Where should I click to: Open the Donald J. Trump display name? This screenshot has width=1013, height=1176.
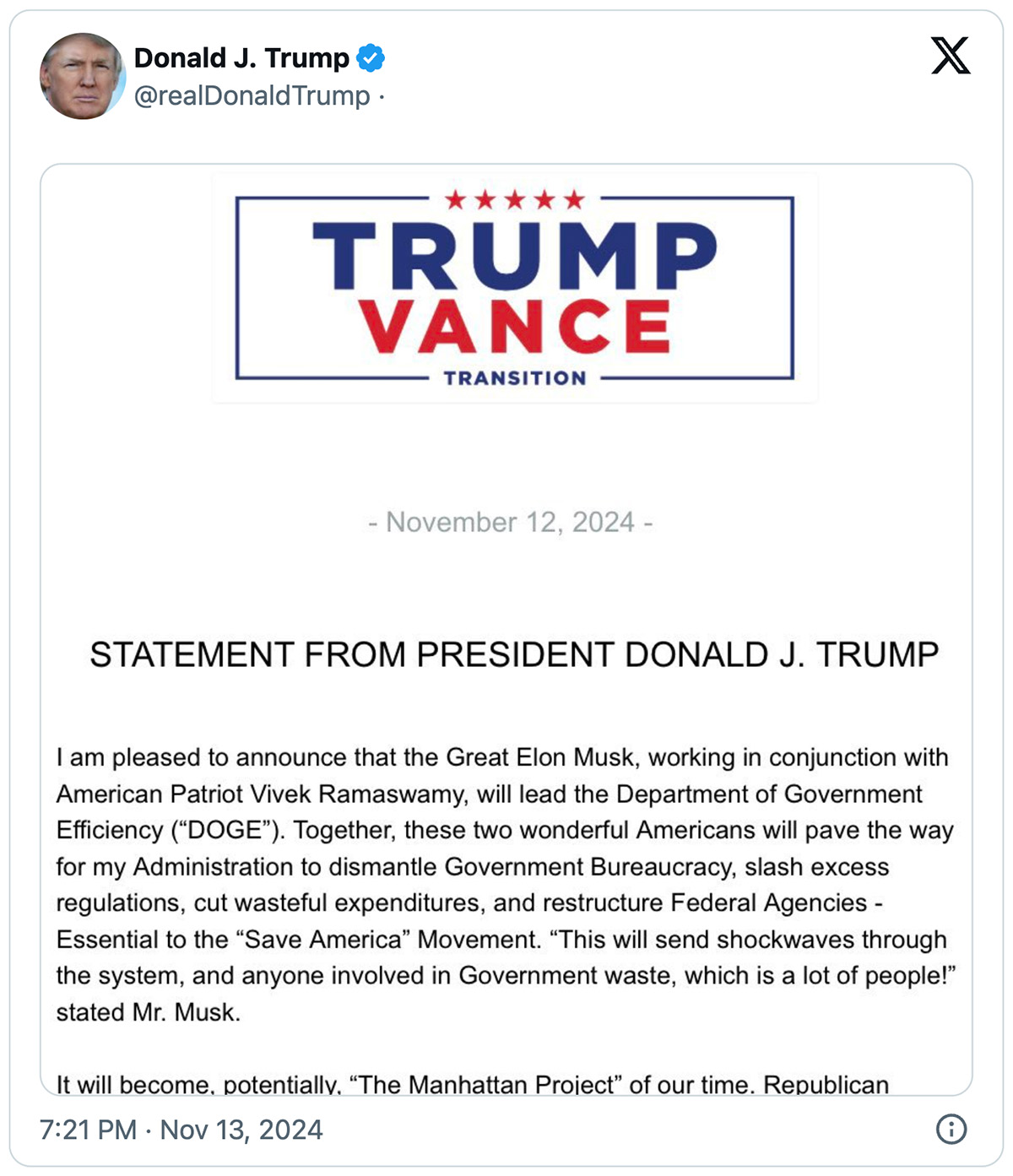241,58
